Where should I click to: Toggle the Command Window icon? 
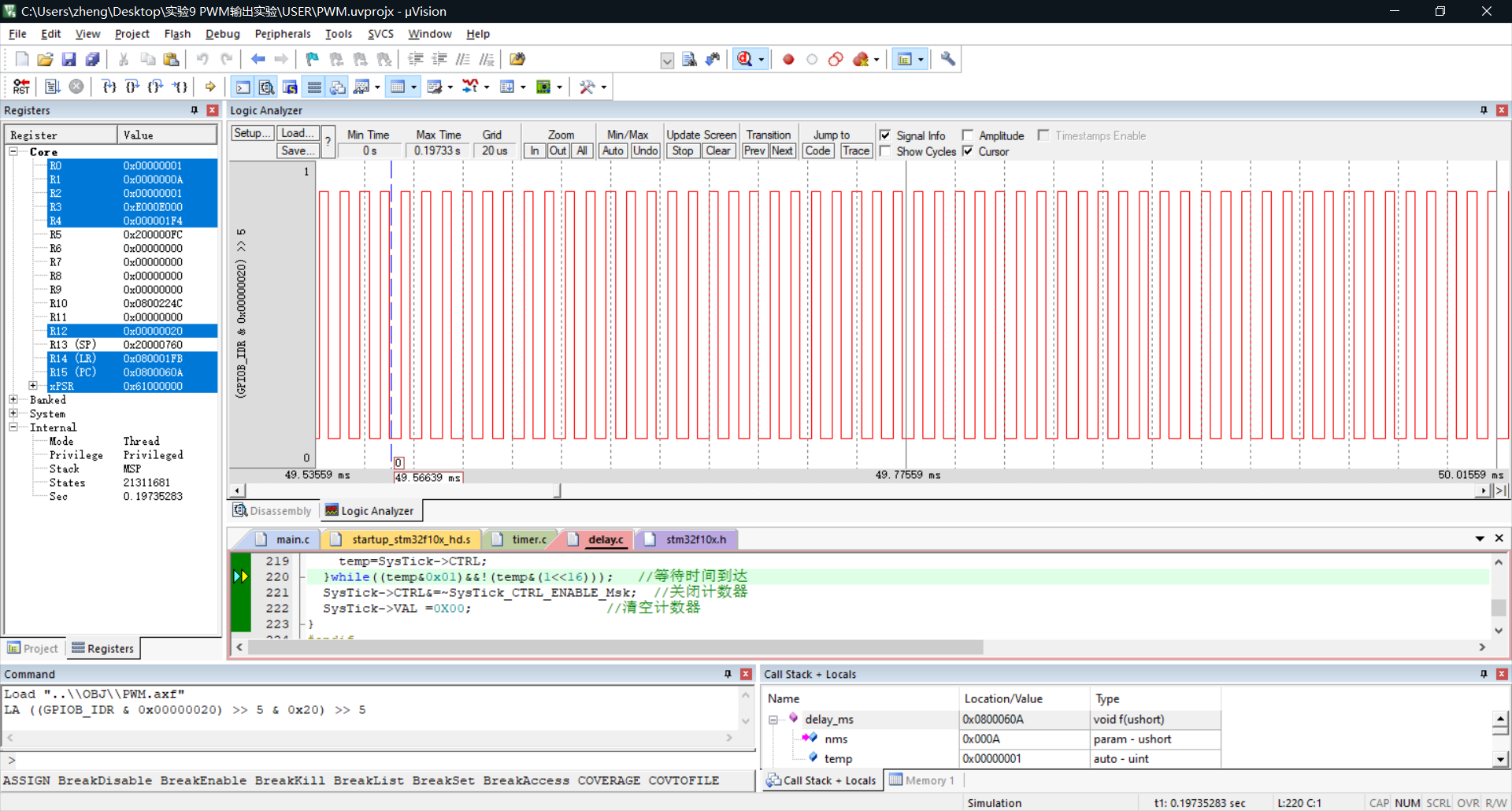pyautogui.click(x=243, y=87)
